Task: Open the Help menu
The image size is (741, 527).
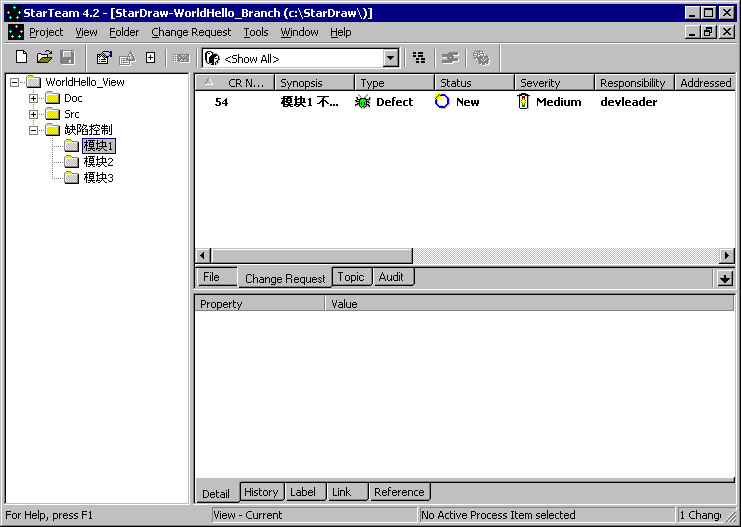Action: tap(340, 32)
